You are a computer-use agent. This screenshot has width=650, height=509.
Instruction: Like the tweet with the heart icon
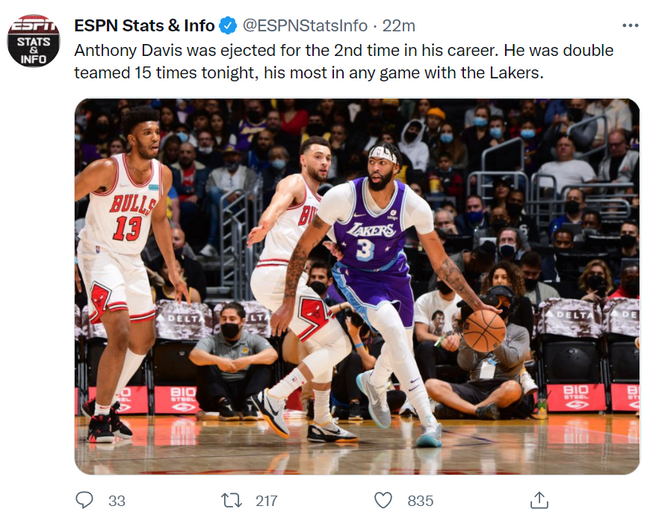(383, 500)
